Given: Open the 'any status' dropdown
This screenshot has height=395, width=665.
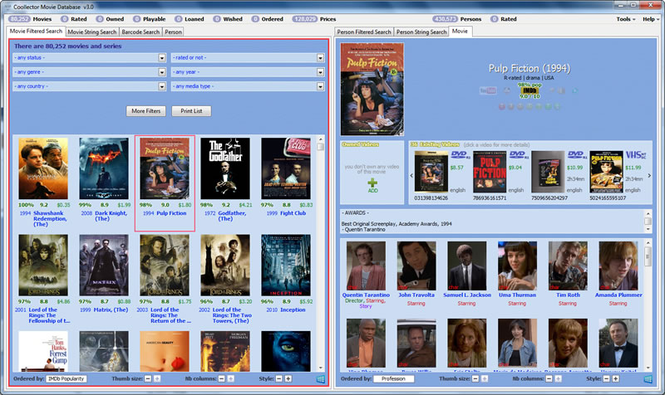Looking at the screenshot, I should (x=162, y=58).
